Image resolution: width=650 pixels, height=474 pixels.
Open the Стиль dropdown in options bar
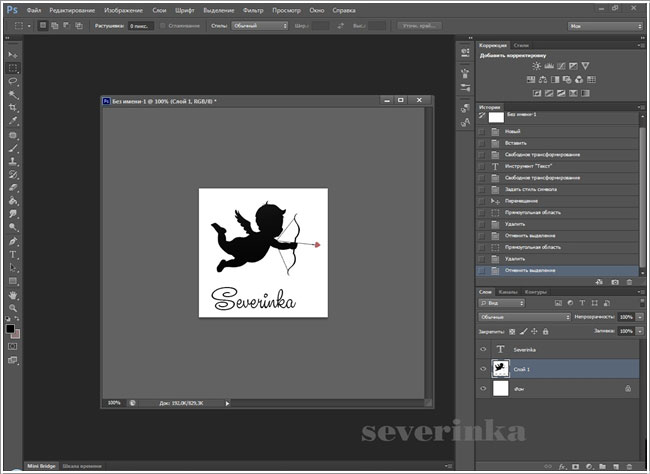coord(262,25)
